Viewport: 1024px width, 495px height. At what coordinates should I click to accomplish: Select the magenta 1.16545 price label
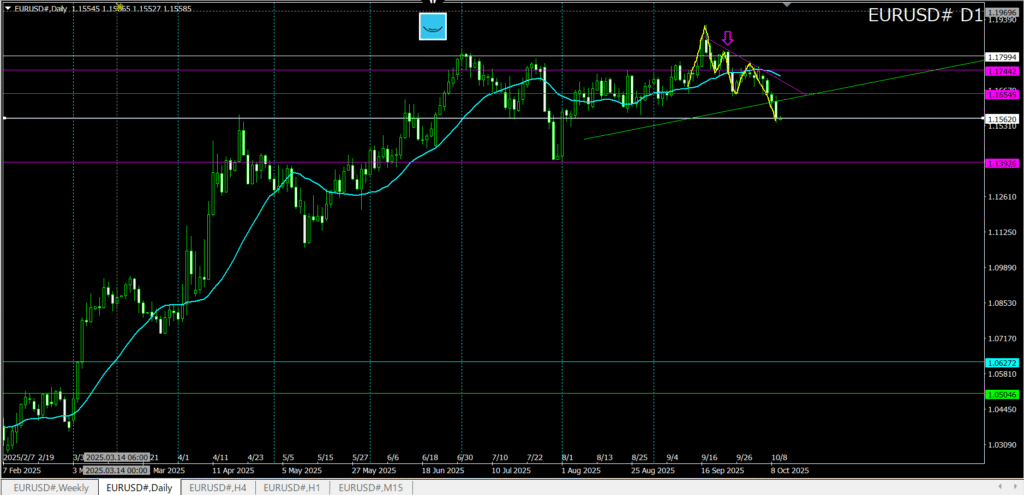(1001, 94)
